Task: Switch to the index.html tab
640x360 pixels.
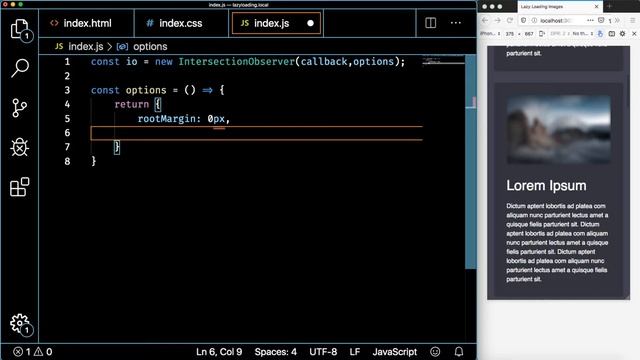Action: pos(87,23)
